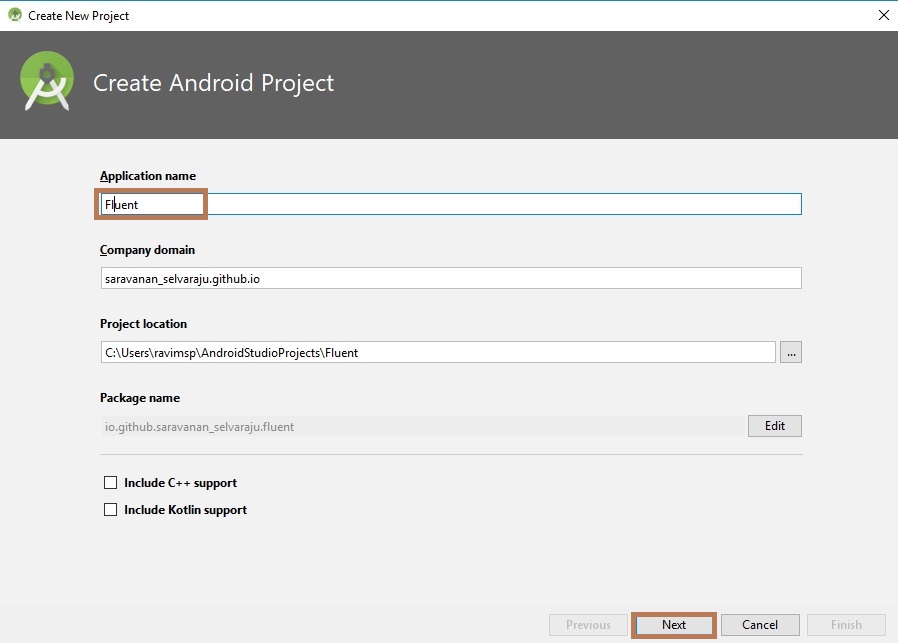Click the Android Studio icon in the title bar
Screen dimensions: 898x643
[x=15, y=15]
